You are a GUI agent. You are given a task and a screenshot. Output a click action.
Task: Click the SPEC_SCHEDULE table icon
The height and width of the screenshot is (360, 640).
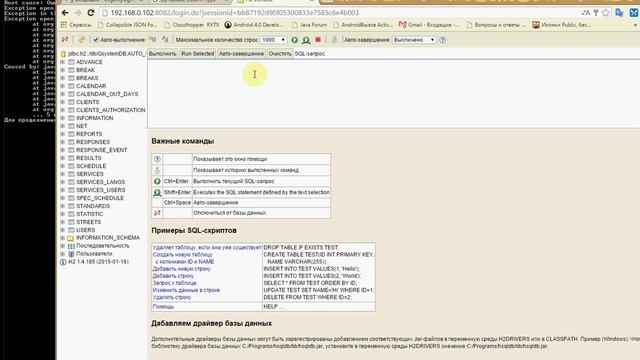click(71, 198)
